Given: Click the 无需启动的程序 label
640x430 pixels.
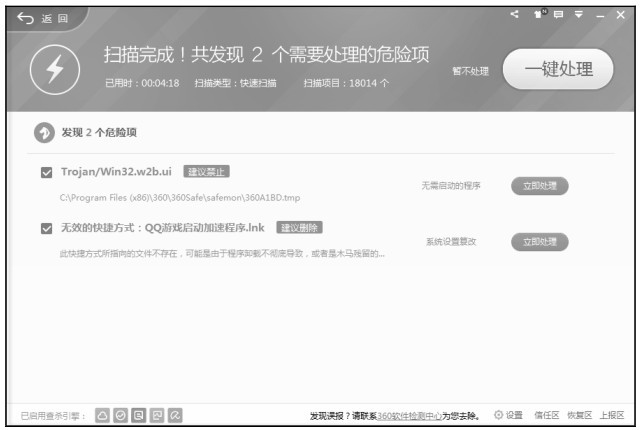Looking at the screenshot, I should click(x=451, y=186).
